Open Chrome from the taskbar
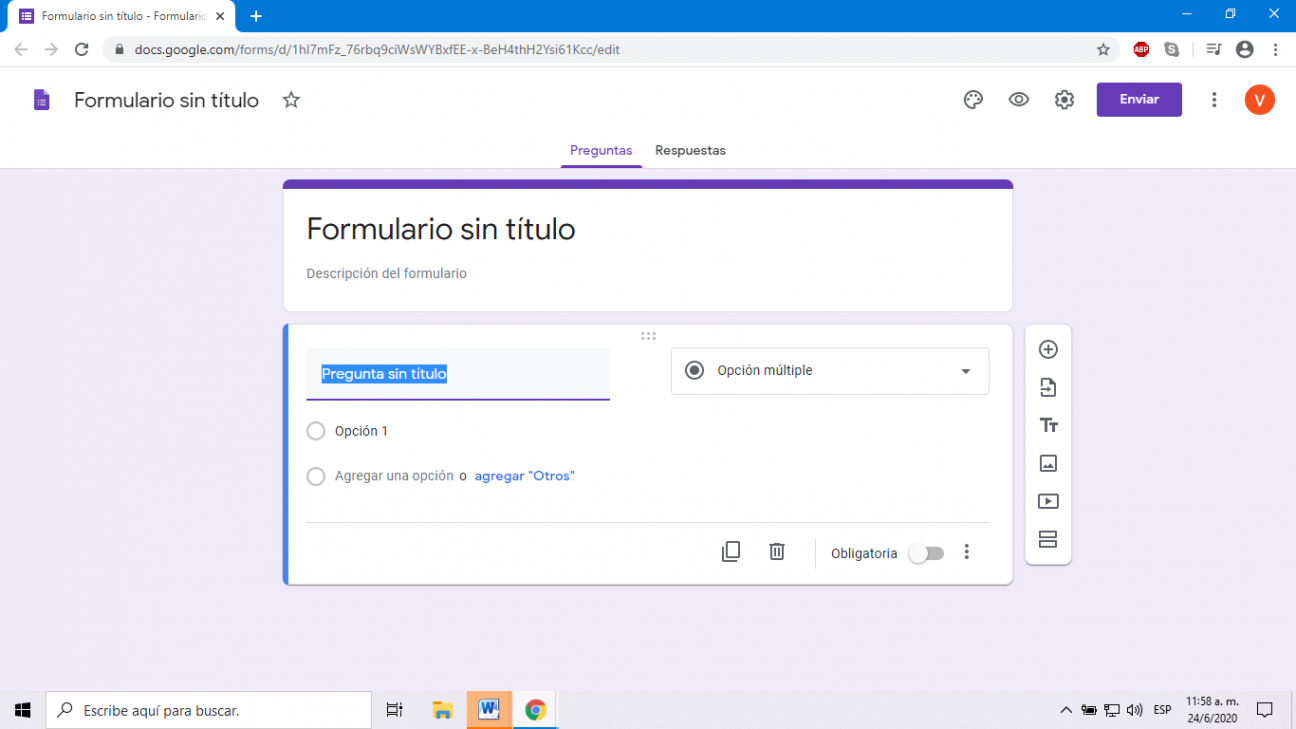This screenshot has height=729, width=1296. pos(536,710)
